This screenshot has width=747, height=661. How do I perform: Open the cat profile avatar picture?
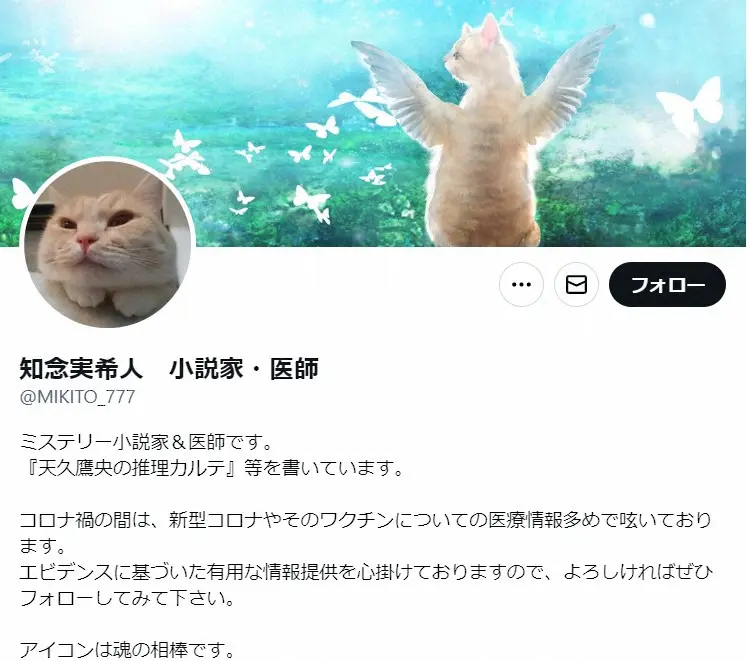coord(107,244)
